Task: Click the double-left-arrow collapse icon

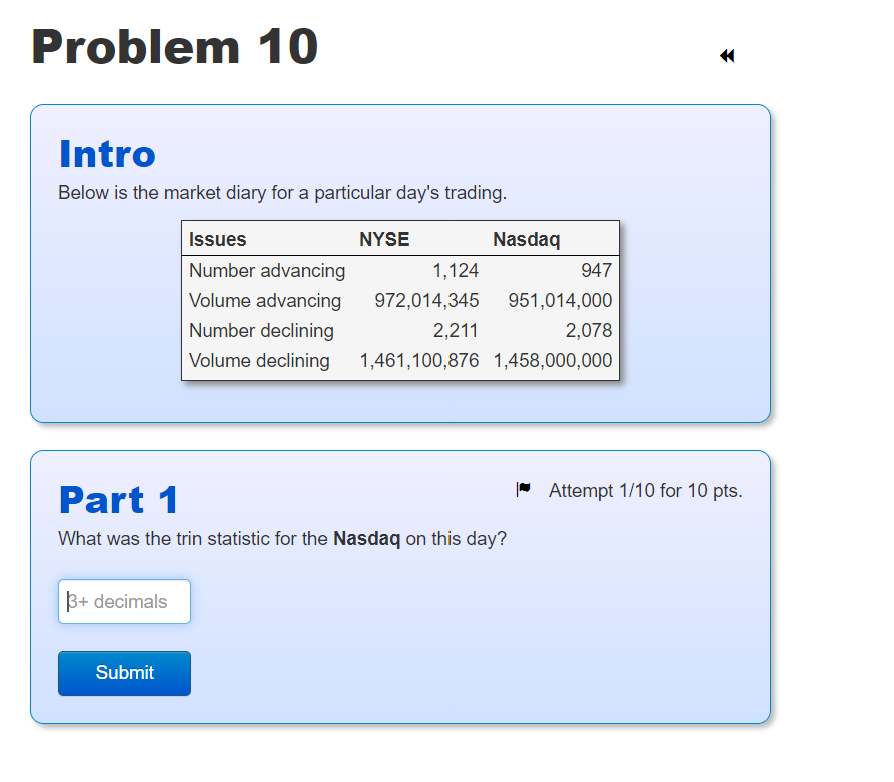Action: (x=726, y=57)
